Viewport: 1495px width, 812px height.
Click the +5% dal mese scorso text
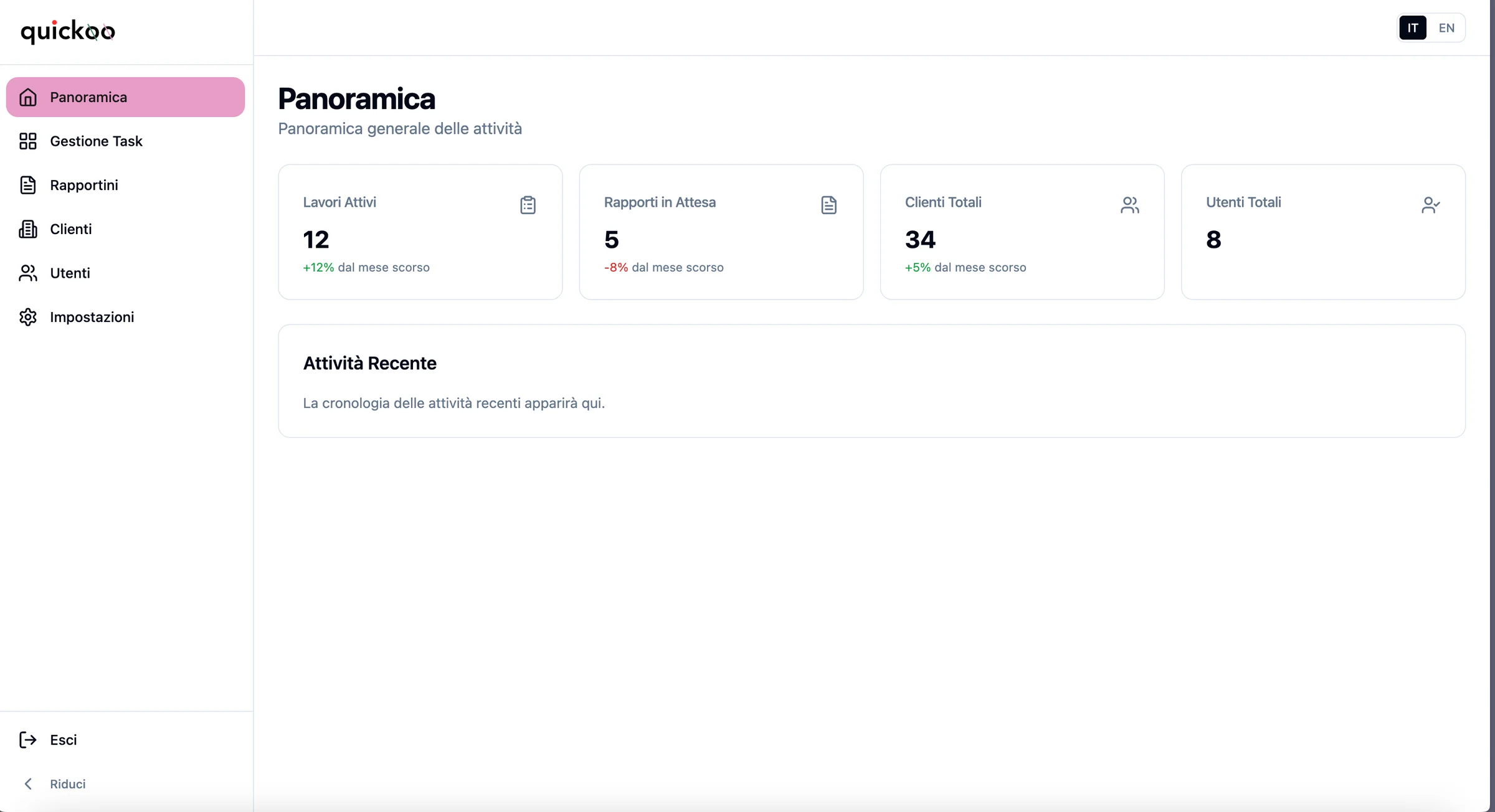coord(966,267)
